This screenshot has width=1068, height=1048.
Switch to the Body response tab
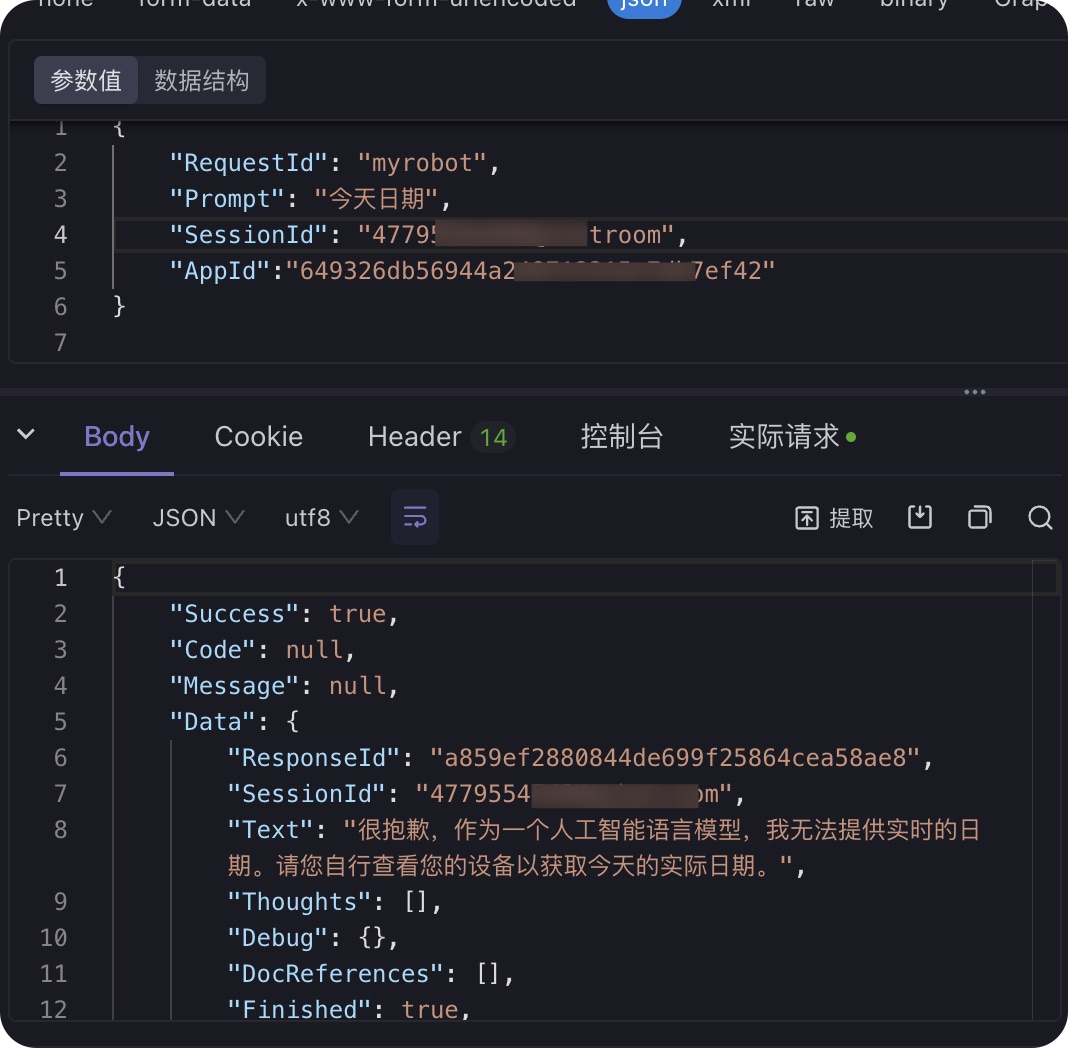click(116, 436)
